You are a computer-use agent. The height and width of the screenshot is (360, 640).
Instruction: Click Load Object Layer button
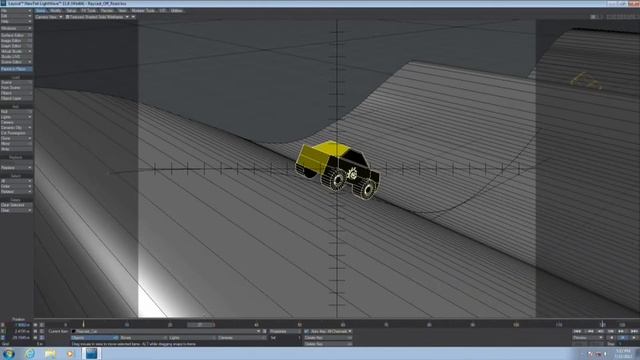16,98
